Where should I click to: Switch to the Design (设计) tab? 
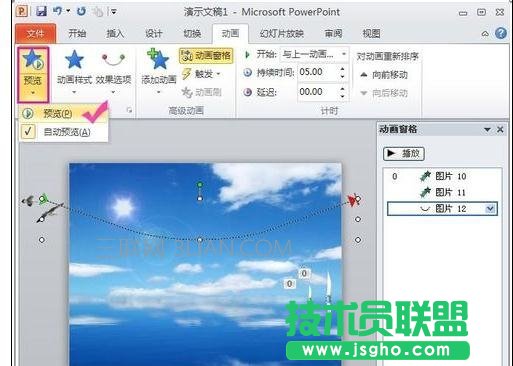coord(153,34)
